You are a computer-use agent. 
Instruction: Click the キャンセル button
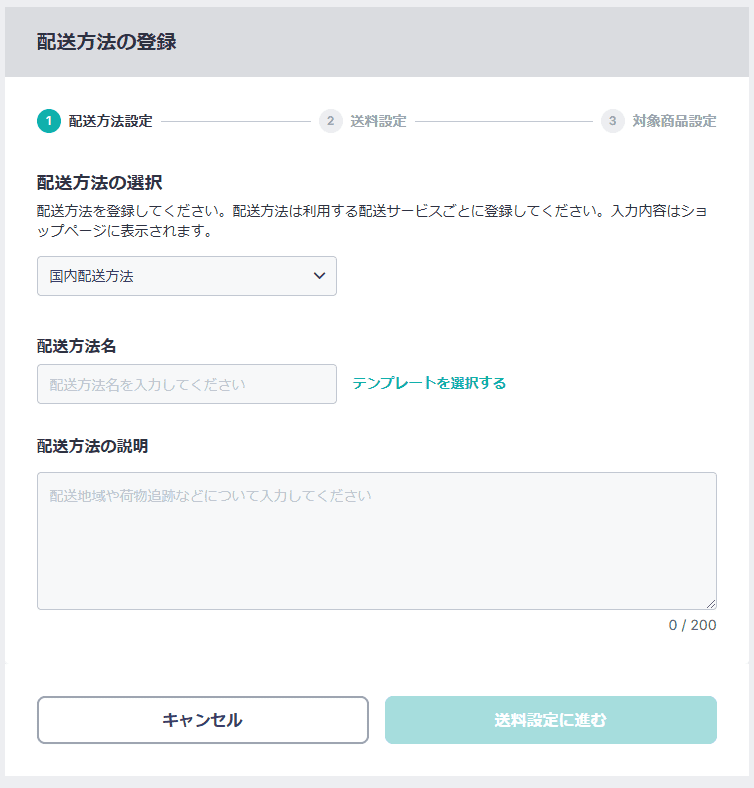(203, 720)
